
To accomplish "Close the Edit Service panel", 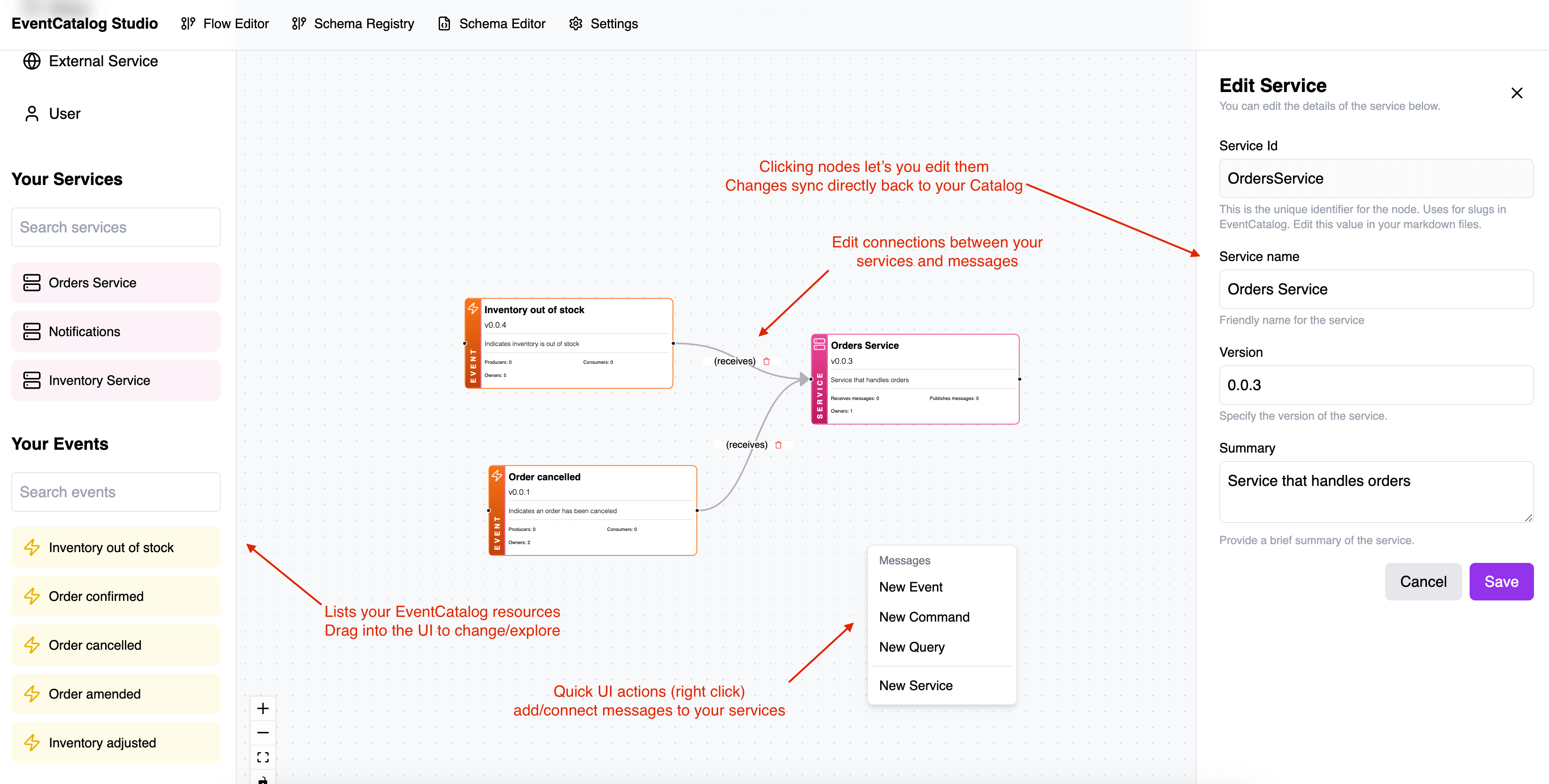I will click(1517, 92).
